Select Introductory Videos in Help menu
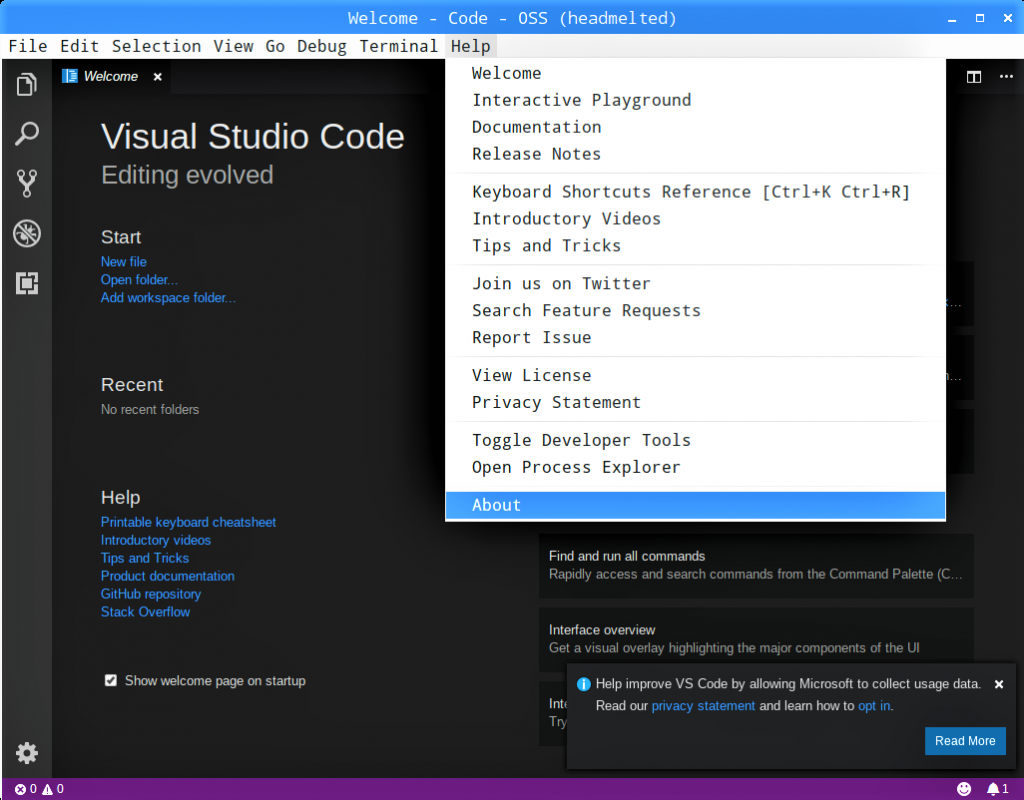 (695, 219)
